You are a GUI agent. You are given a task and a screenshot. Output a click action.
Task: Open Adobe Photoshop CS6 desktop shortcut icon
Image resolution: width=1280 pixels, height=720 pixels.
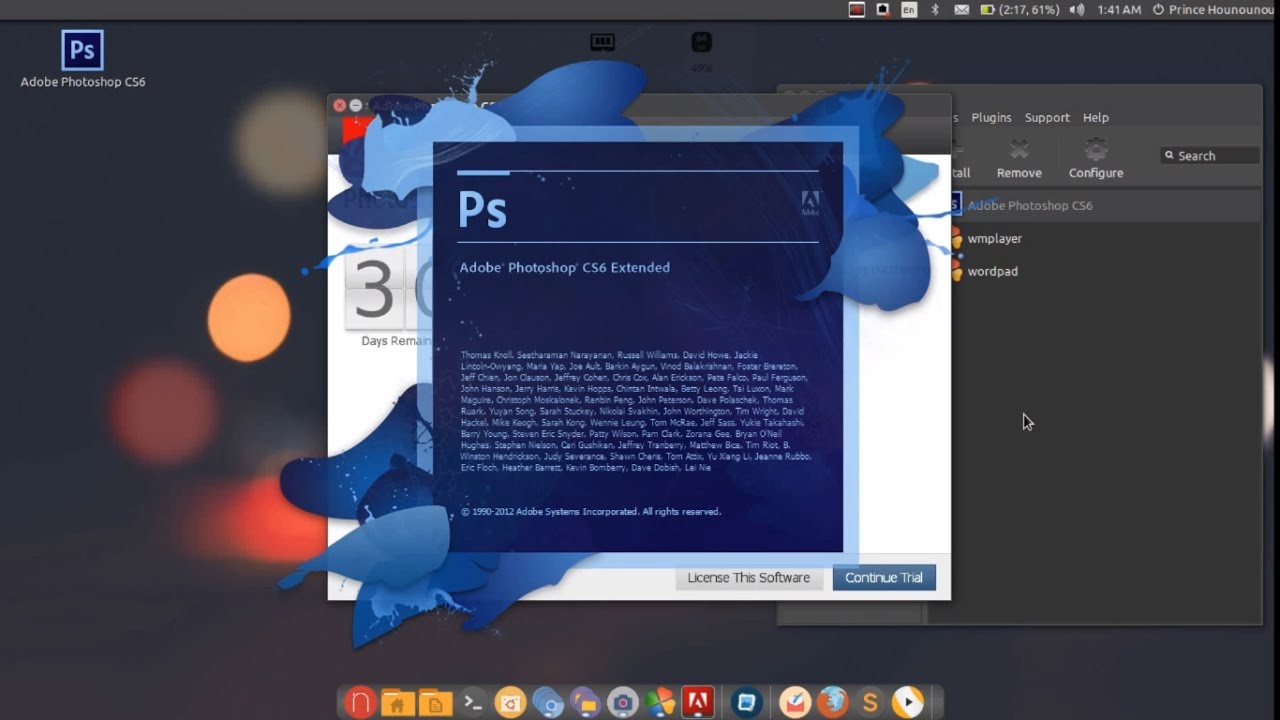point(82,50)
